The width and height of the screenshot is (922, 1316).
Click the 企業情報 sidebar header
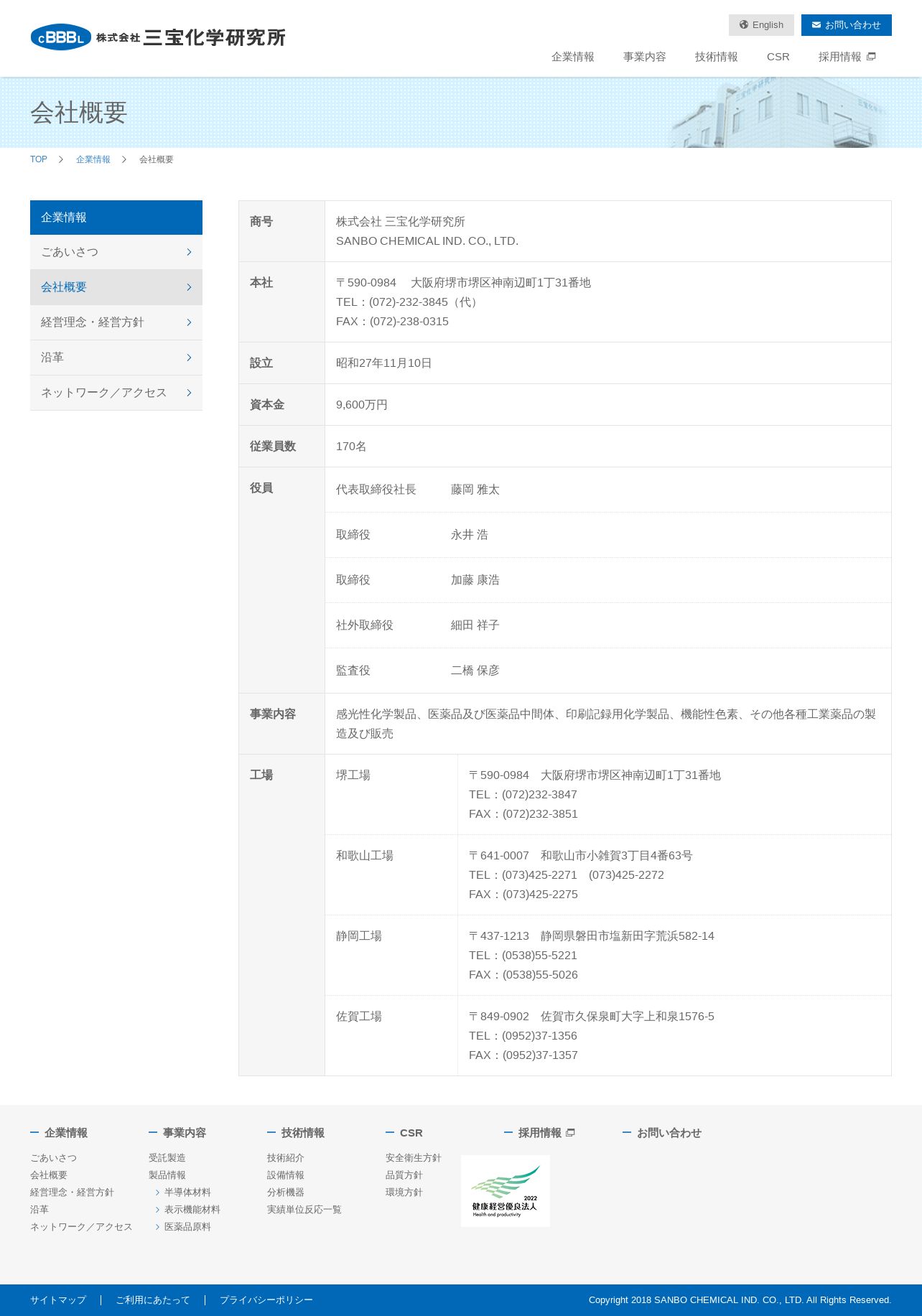point(116,218)
